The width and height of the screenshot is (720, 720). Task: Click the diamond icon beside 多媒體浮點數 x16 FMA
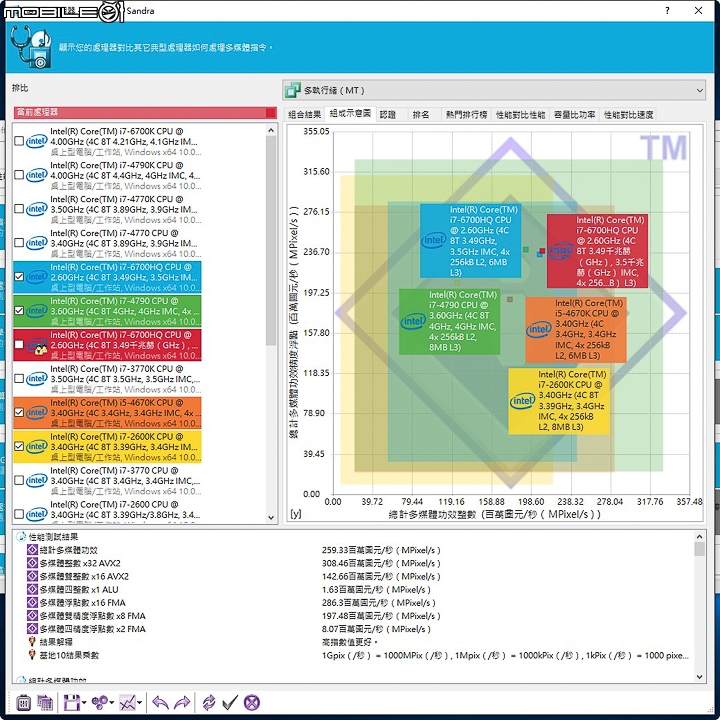(32, 602)
